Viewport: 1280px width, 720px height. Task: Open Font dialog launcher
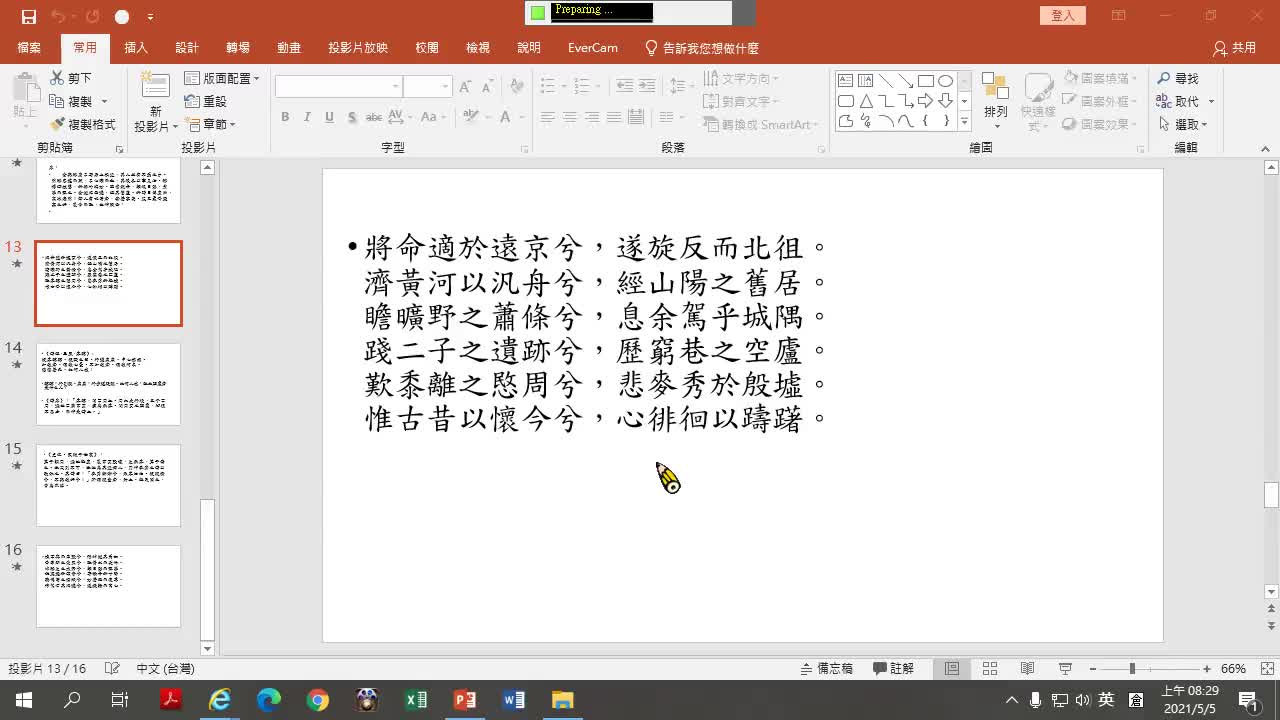pos(524,149)
